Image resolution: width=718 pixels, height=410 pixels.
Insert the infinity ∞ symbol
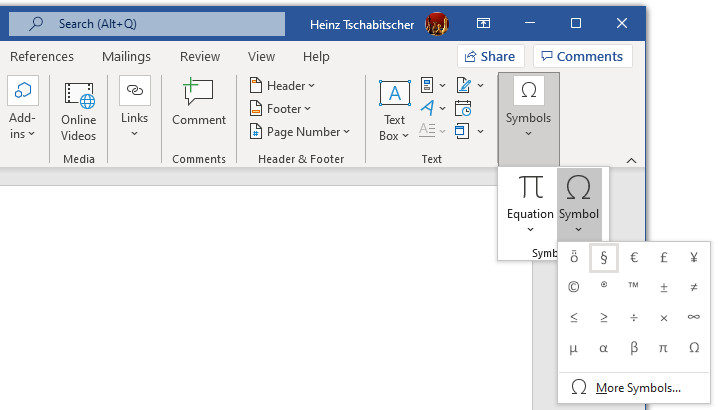[694, 317]
